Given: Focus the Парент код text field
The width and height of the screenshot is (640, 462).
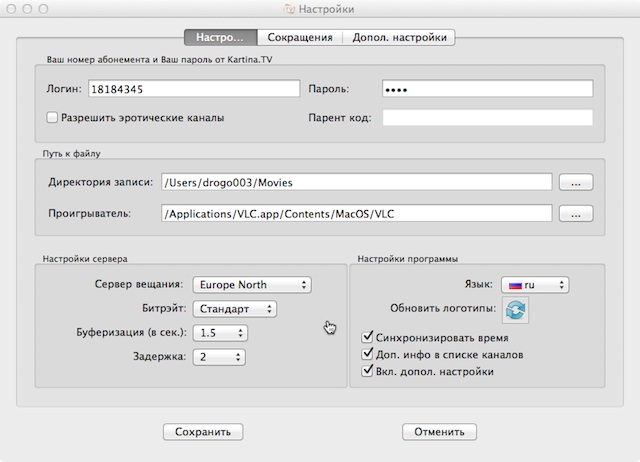Looking at the screenshot, I should coord(487,118).
